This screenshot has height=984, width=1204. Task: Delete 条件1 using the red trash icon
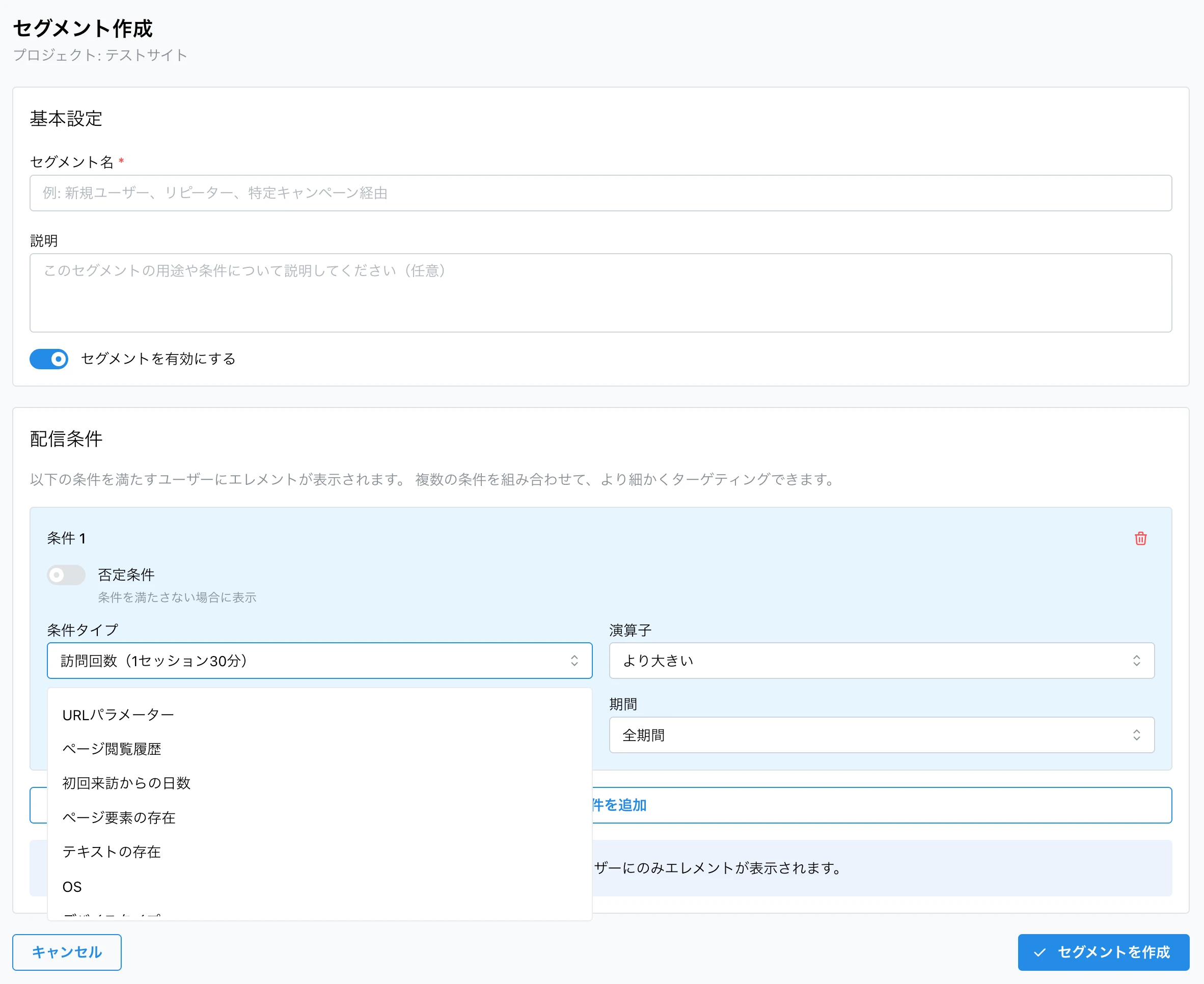point(1140,538)
